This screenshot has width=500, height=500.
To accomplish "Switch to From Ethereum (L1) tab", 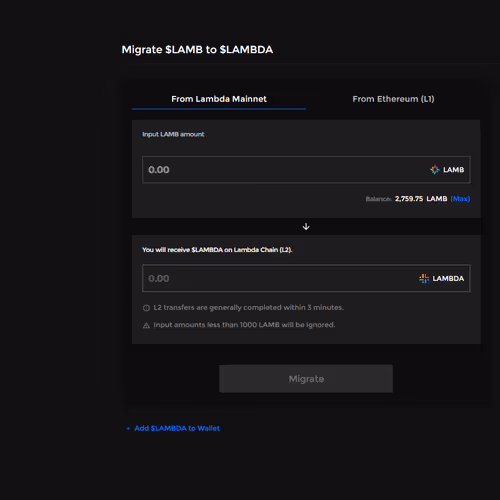I will 393,99.
